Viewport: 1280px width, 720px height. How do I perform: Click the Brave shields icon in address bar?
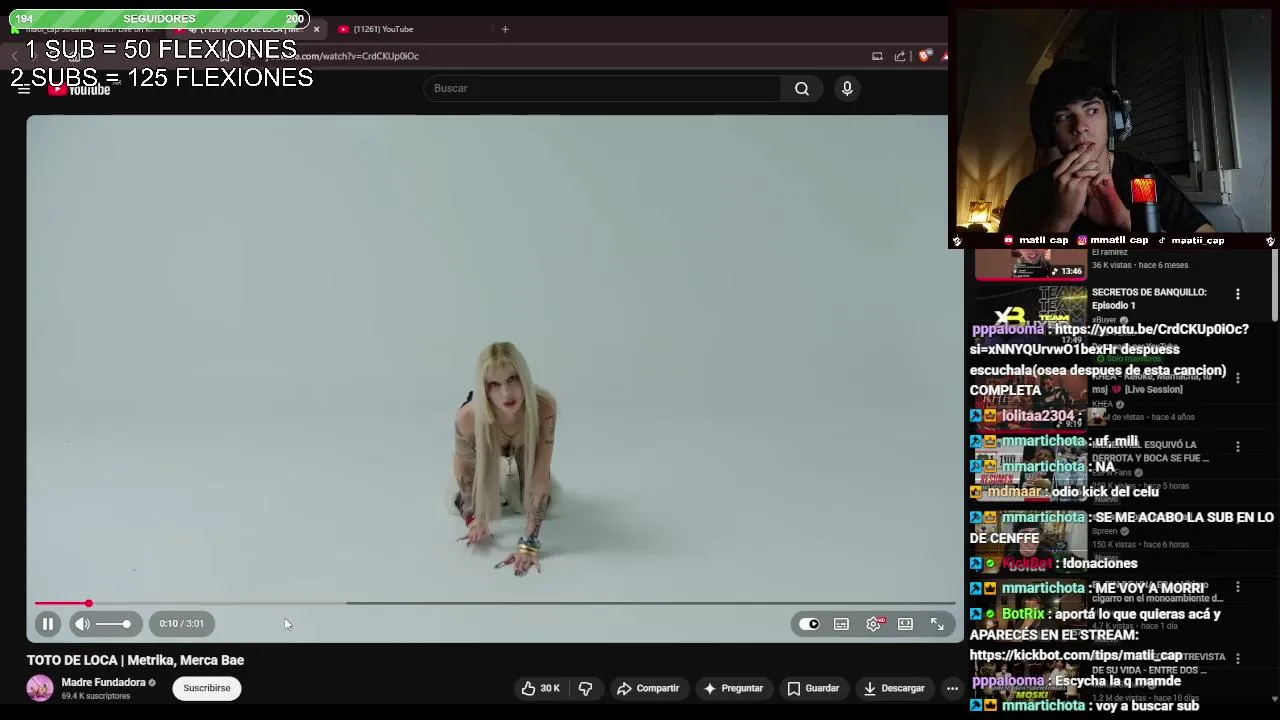pyautogui.click(x=924, y=56)
